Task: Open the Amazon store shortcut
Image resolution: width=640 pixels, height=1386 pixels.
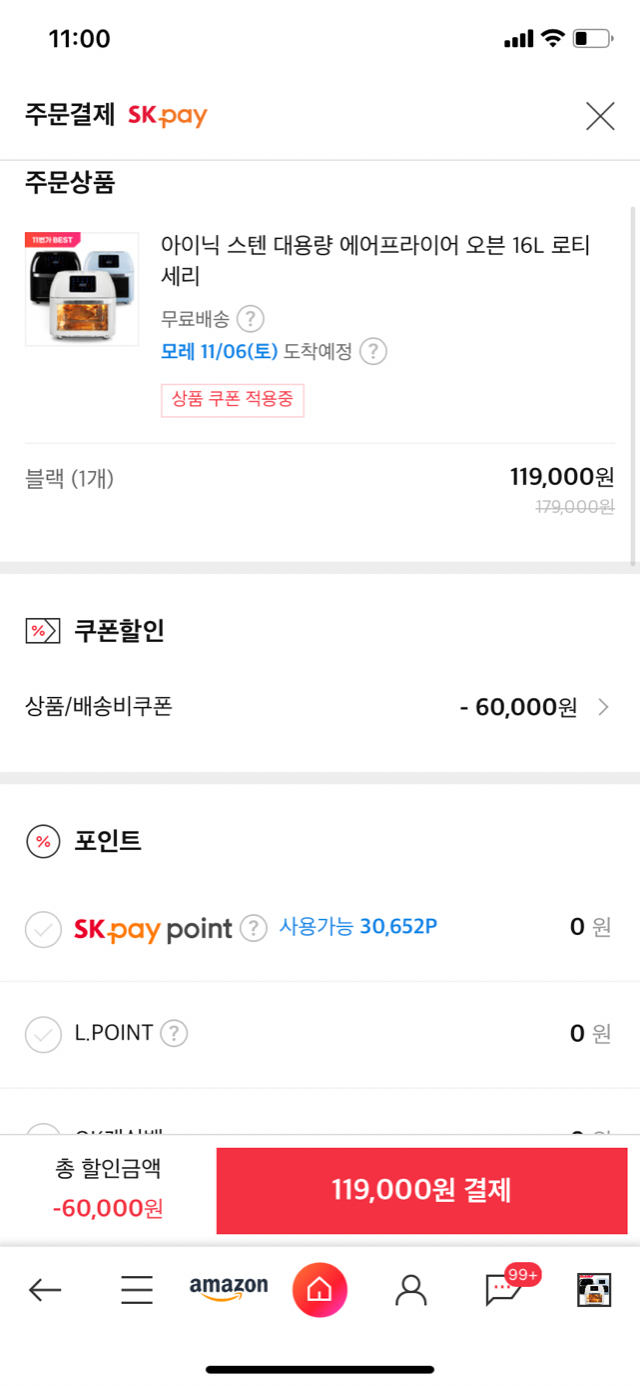Action: [229, 1289]
